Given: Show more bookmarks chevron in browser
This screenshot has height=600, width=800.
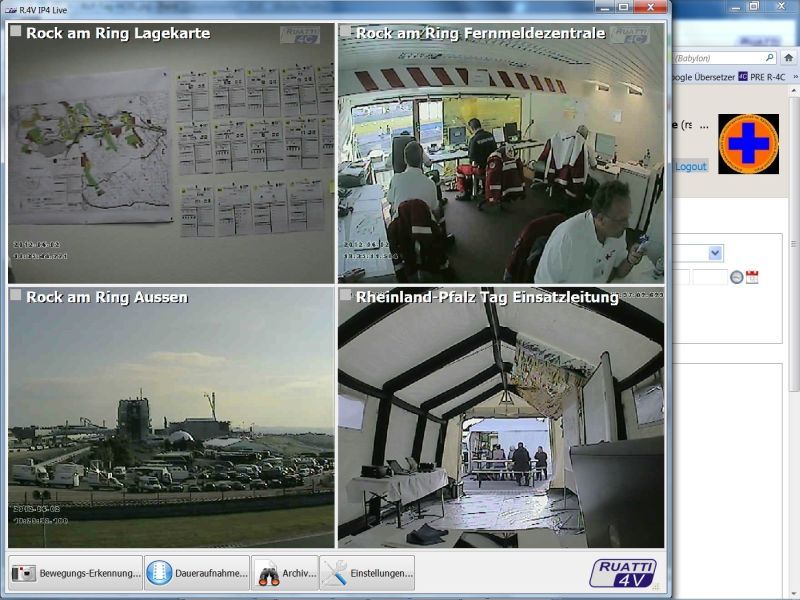Looking at the screenshot, I should tap(794, 77).
